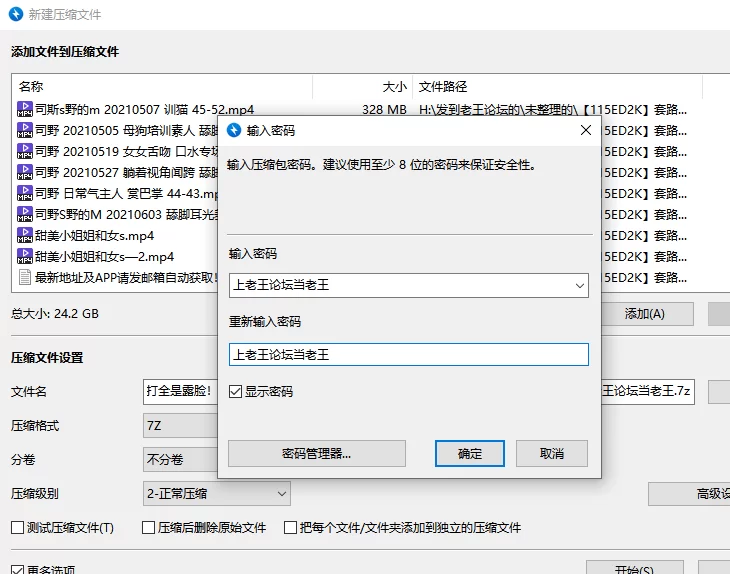Select MP4 icon of 司野S野的M 20210603 file
Viewport: 730px width, 574px height.
coord(25,214)
